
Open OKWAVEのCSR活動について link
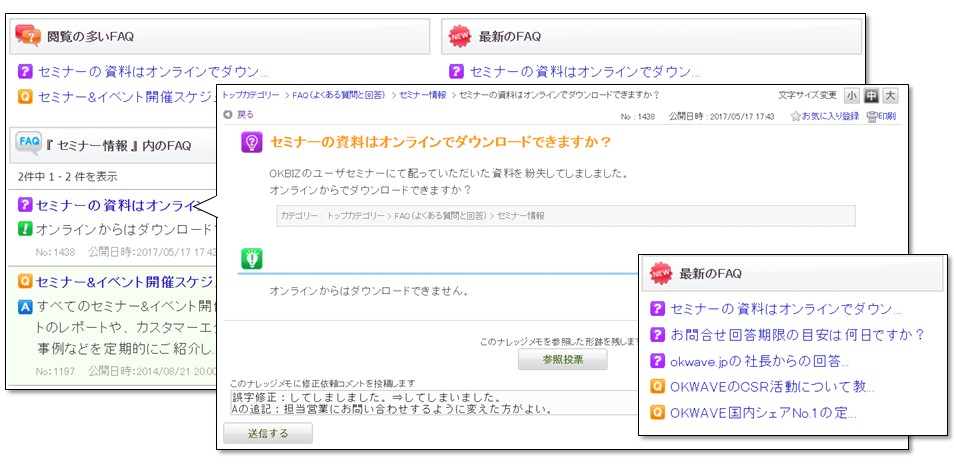click(771, 386)
